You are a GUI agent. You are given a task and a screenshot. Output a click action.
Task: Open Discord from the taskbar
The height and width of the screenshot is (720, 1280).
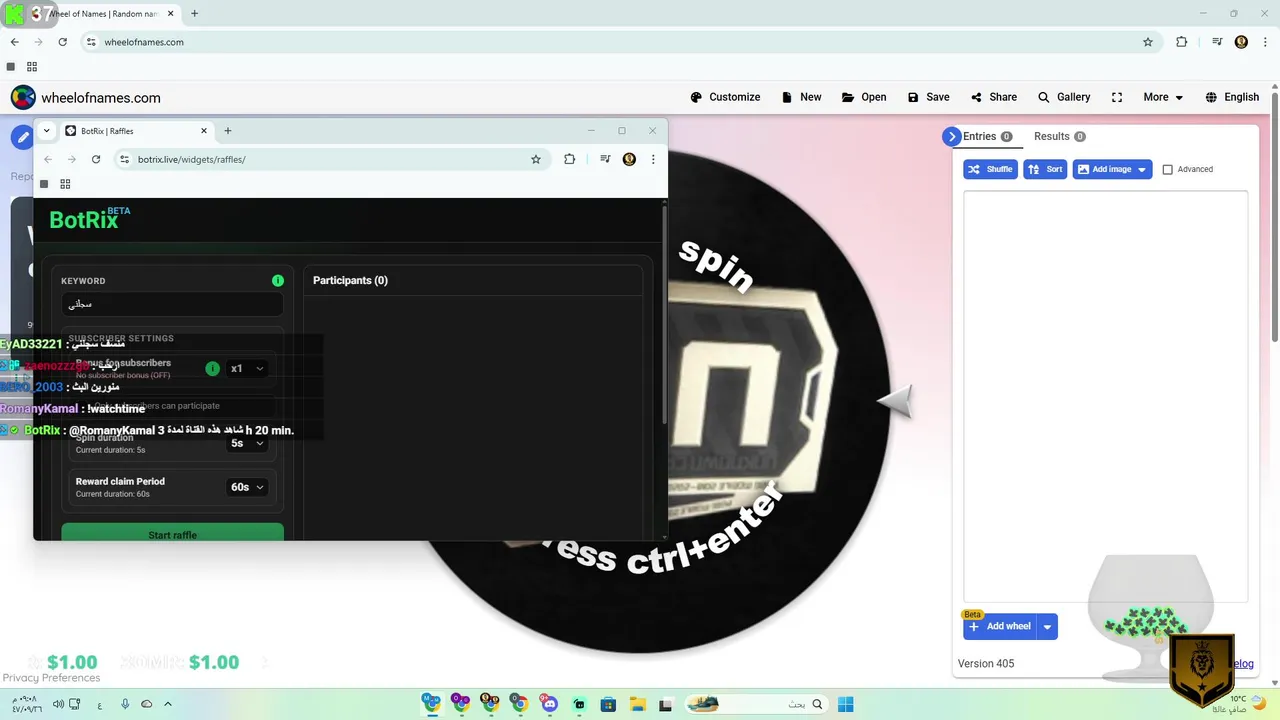point(549,704)
